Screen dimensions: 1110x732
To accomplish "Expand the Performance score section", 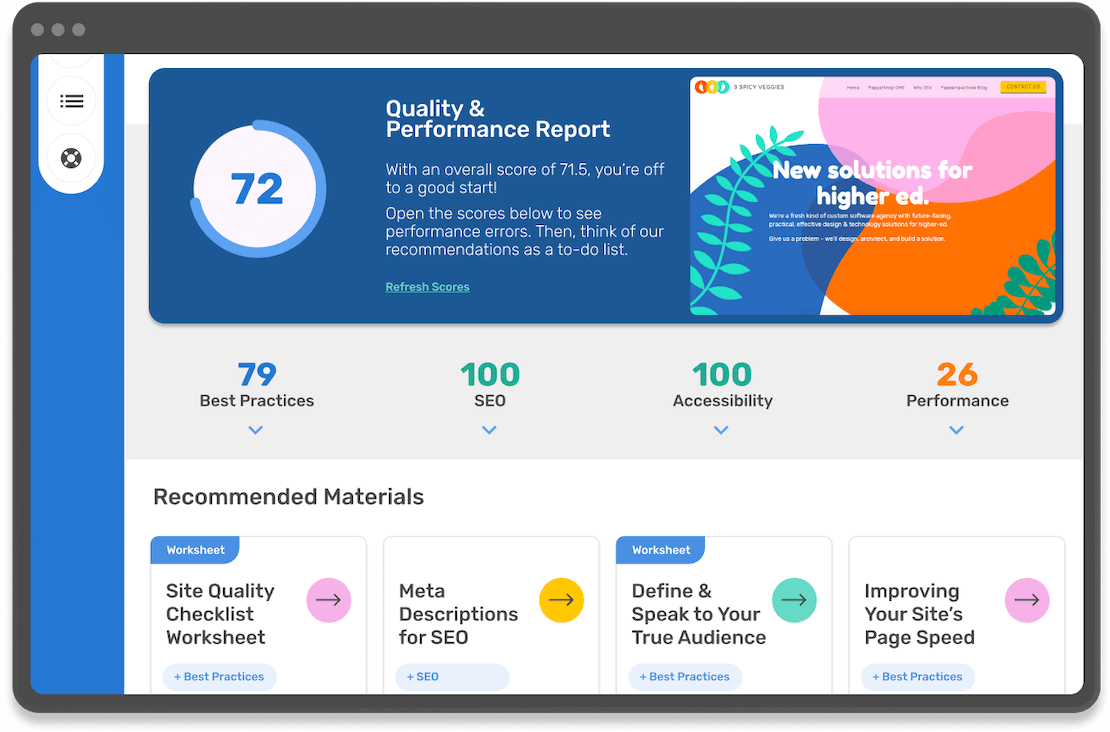I will [x=955, y=430].
